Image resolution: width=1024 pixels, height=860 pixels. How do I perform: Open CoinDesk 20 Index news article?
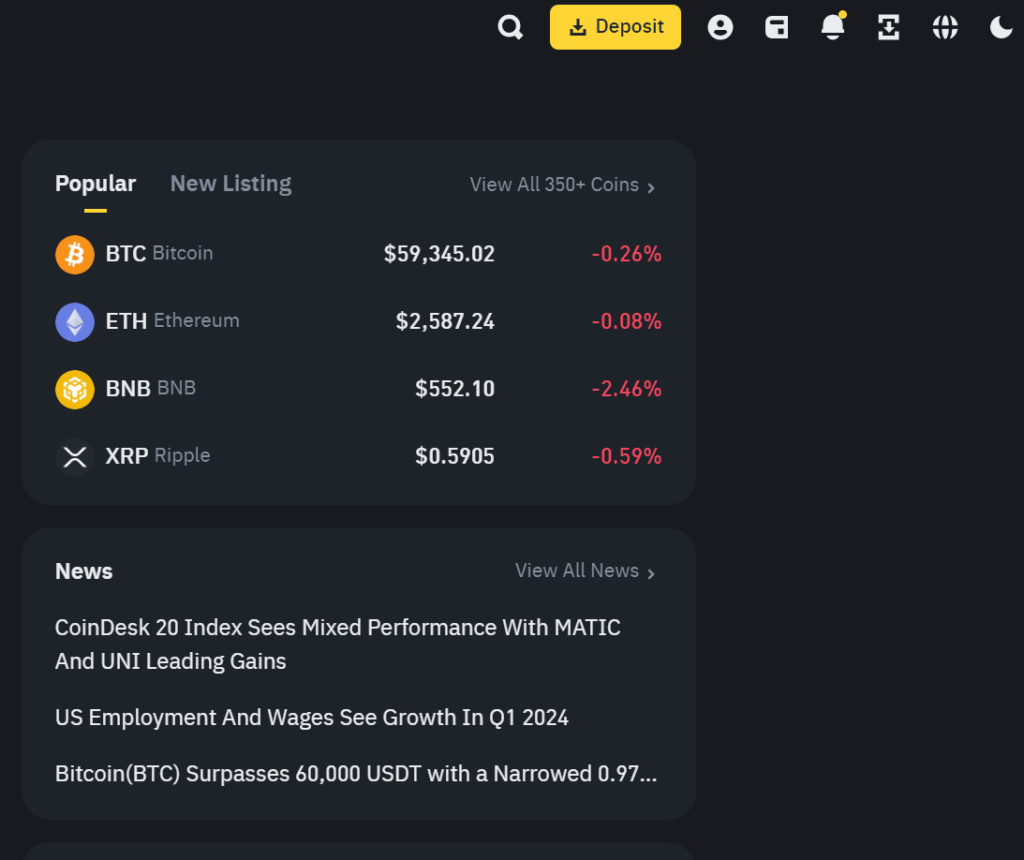[338, 644]
